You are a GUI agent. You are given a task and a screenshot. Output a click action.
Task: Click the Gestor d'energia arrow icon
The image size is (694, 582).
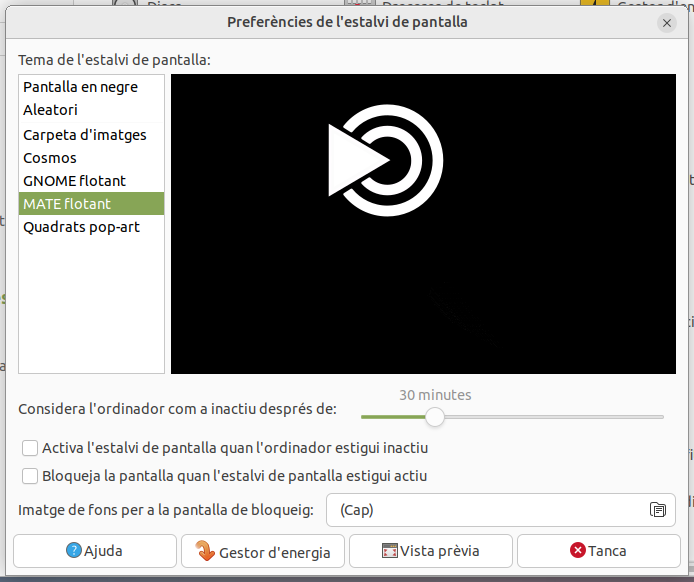click(205, 551)
